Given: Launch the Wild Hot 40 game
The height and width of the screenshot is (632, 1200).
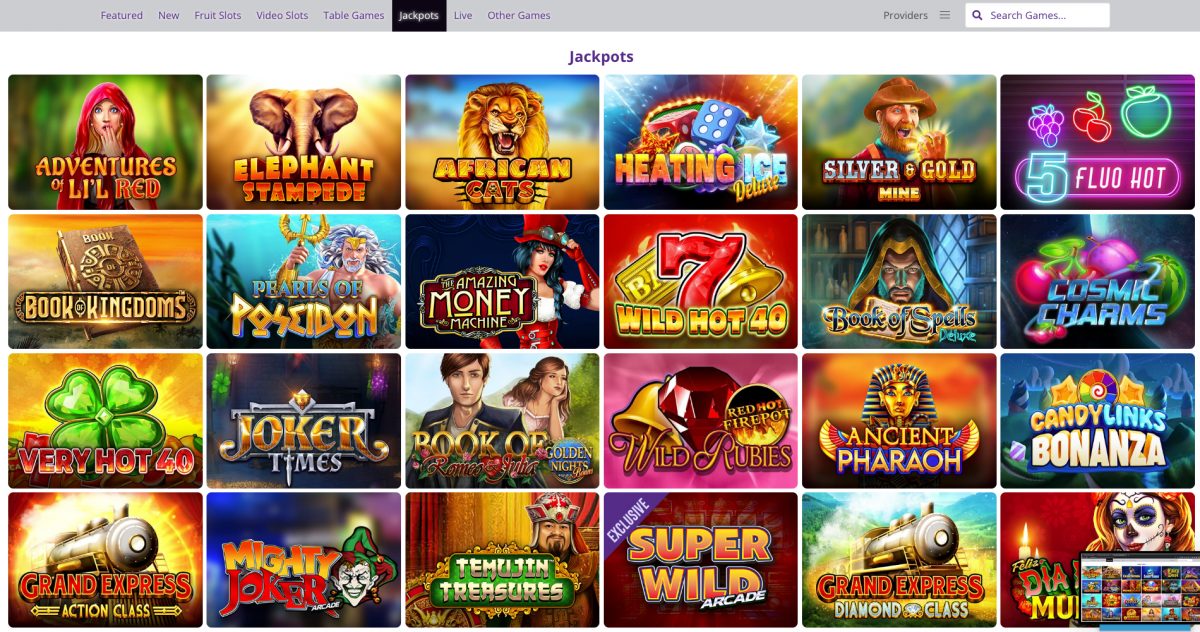Looking at the screenshot, I should [701, 281].
